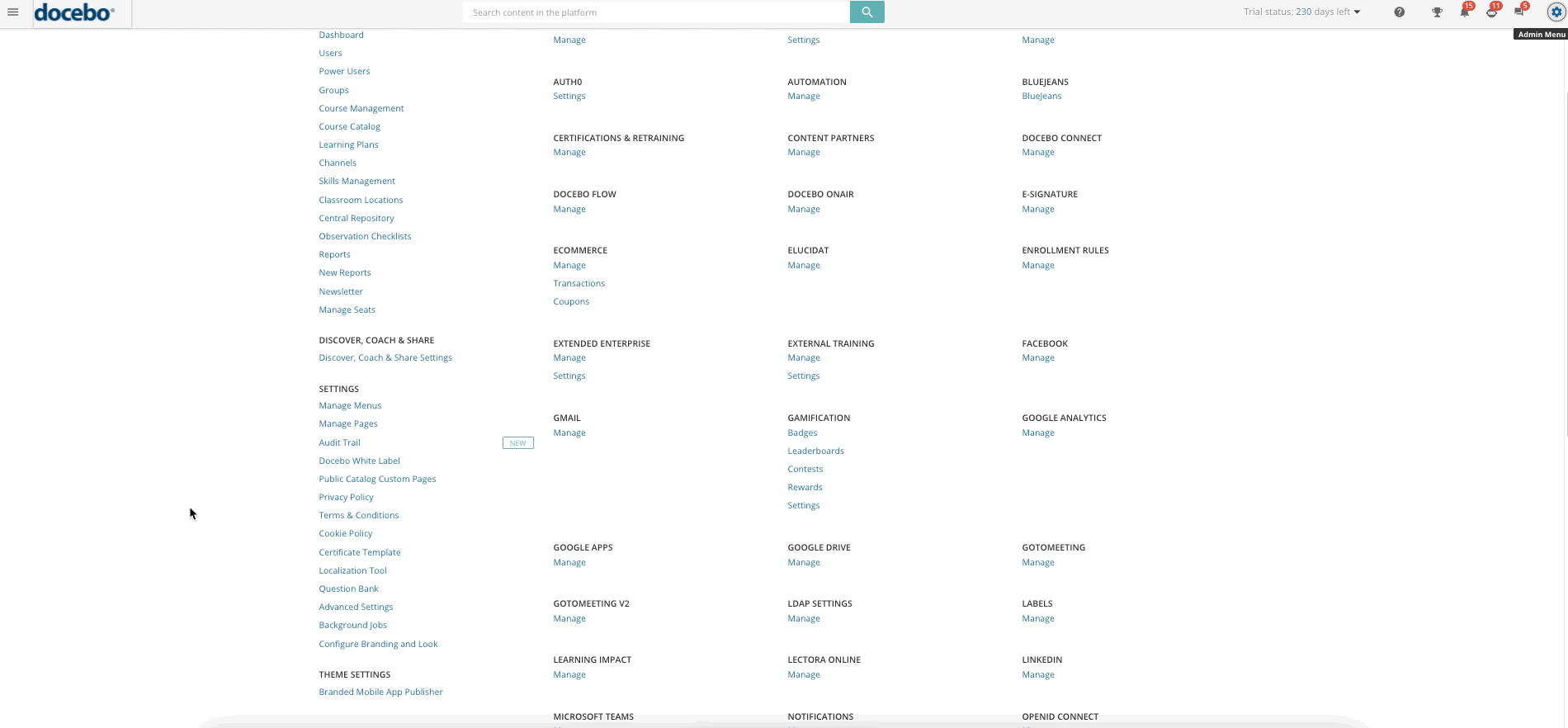Open Newsletter page
Screen dimensions: 1568x728
[341, 291]
